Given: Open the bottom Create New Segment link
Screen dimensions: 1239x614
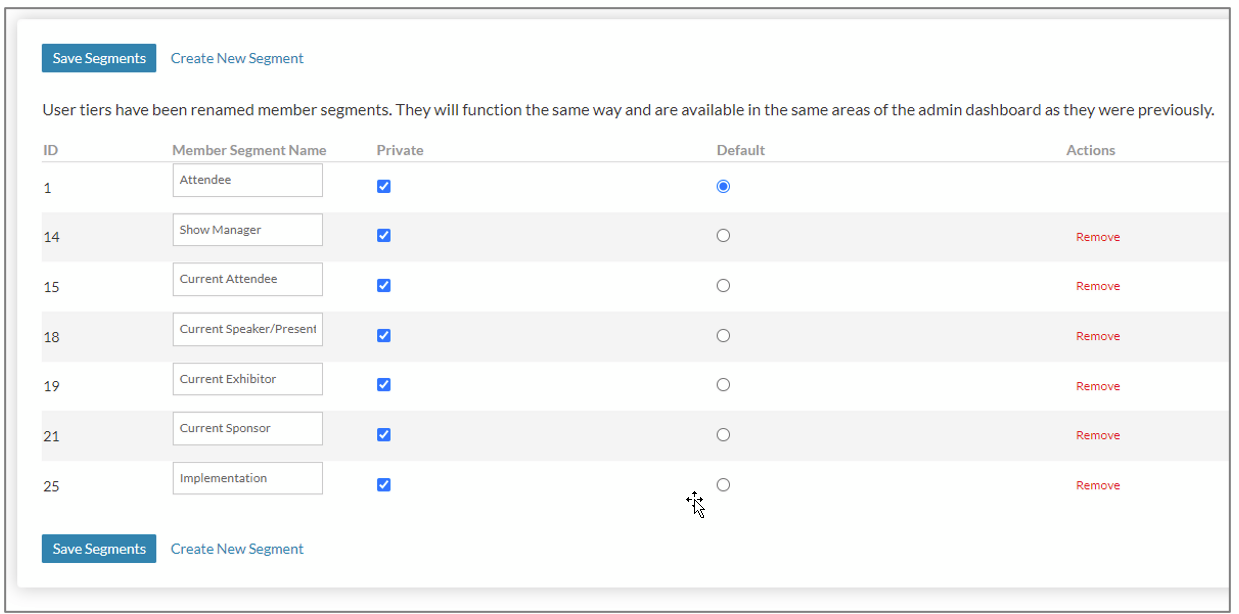Looking at the screenshot, I should 237,548.
